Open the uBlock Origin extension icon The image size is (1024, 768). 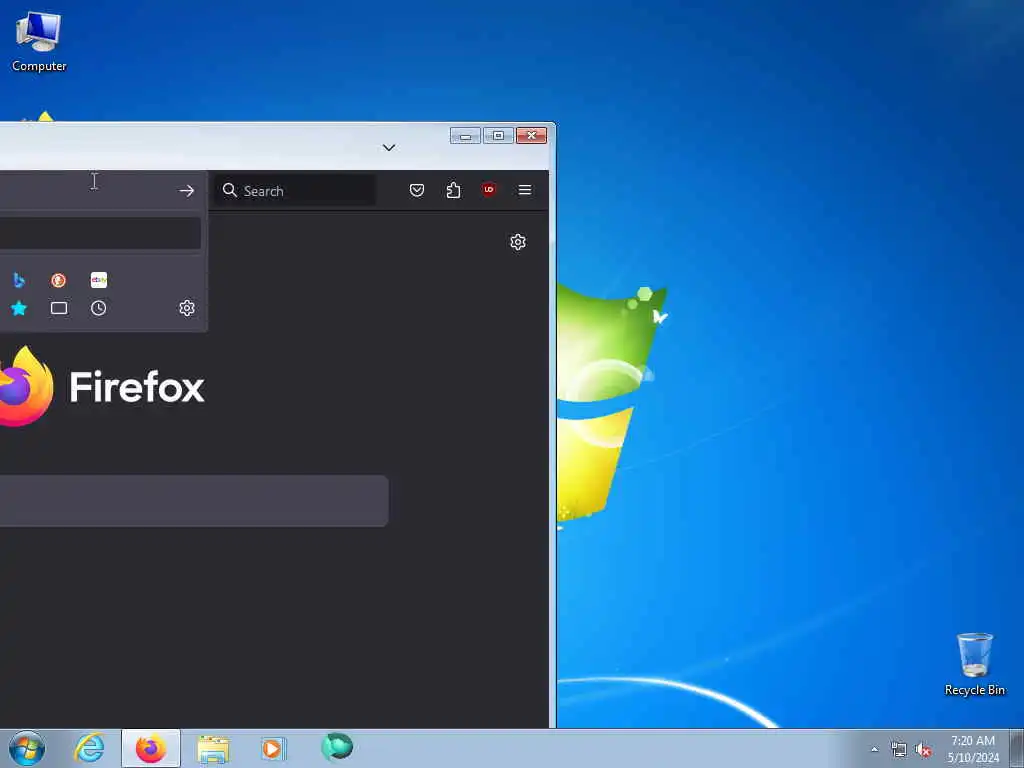click(x=488, y=189)
